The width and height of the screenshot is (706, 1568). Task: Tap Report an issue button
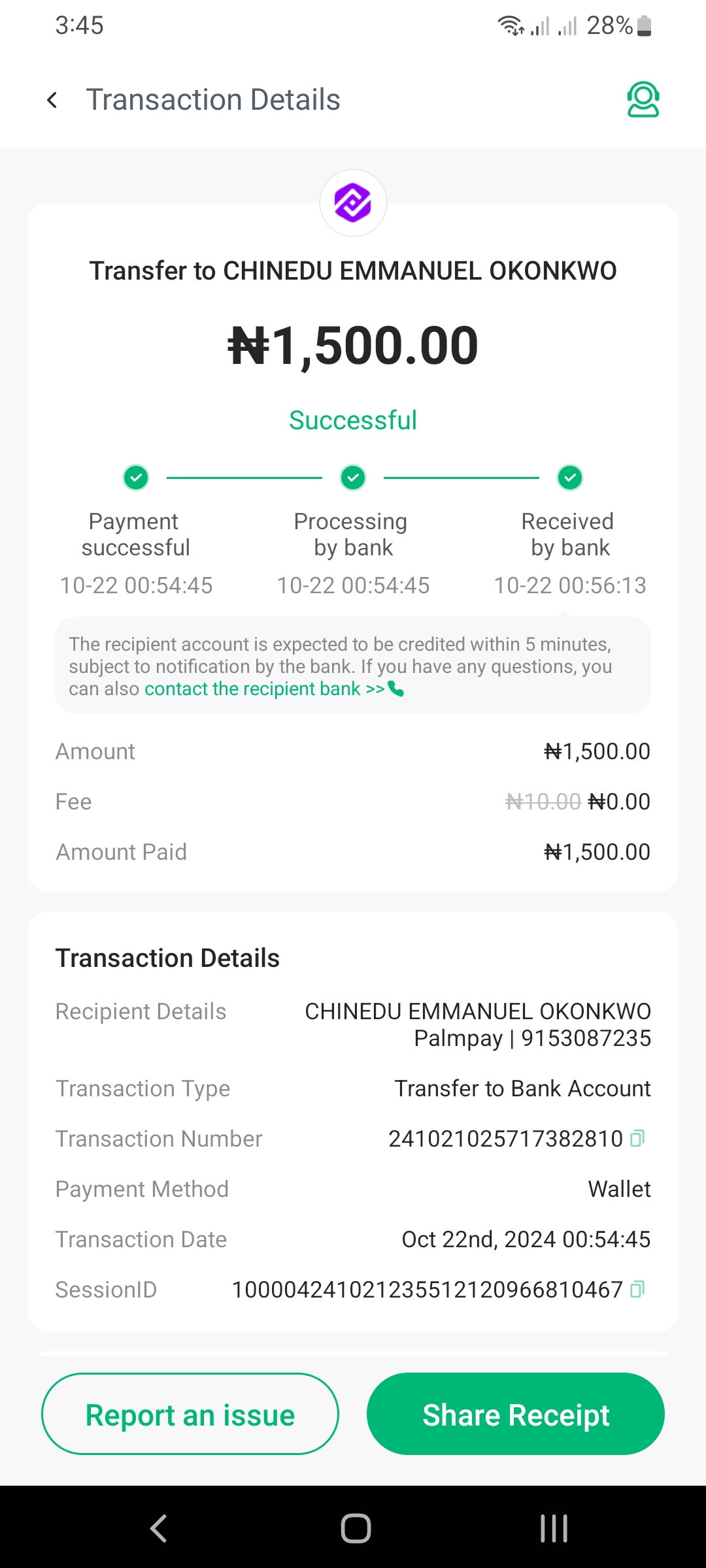pyautogui.click(x=190, y=1414)
